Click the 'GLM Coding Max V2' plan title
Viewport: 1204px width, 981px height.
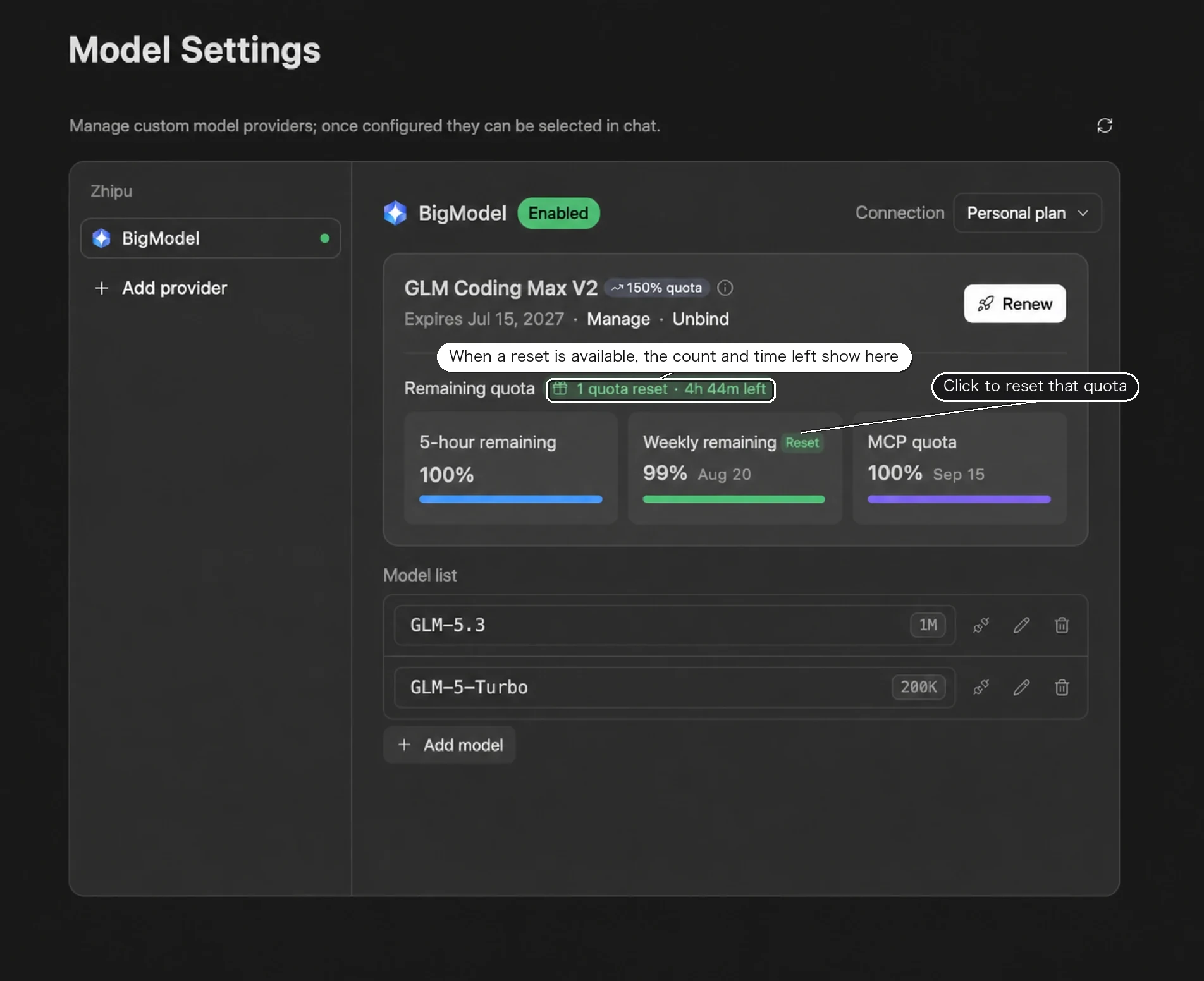501,288
